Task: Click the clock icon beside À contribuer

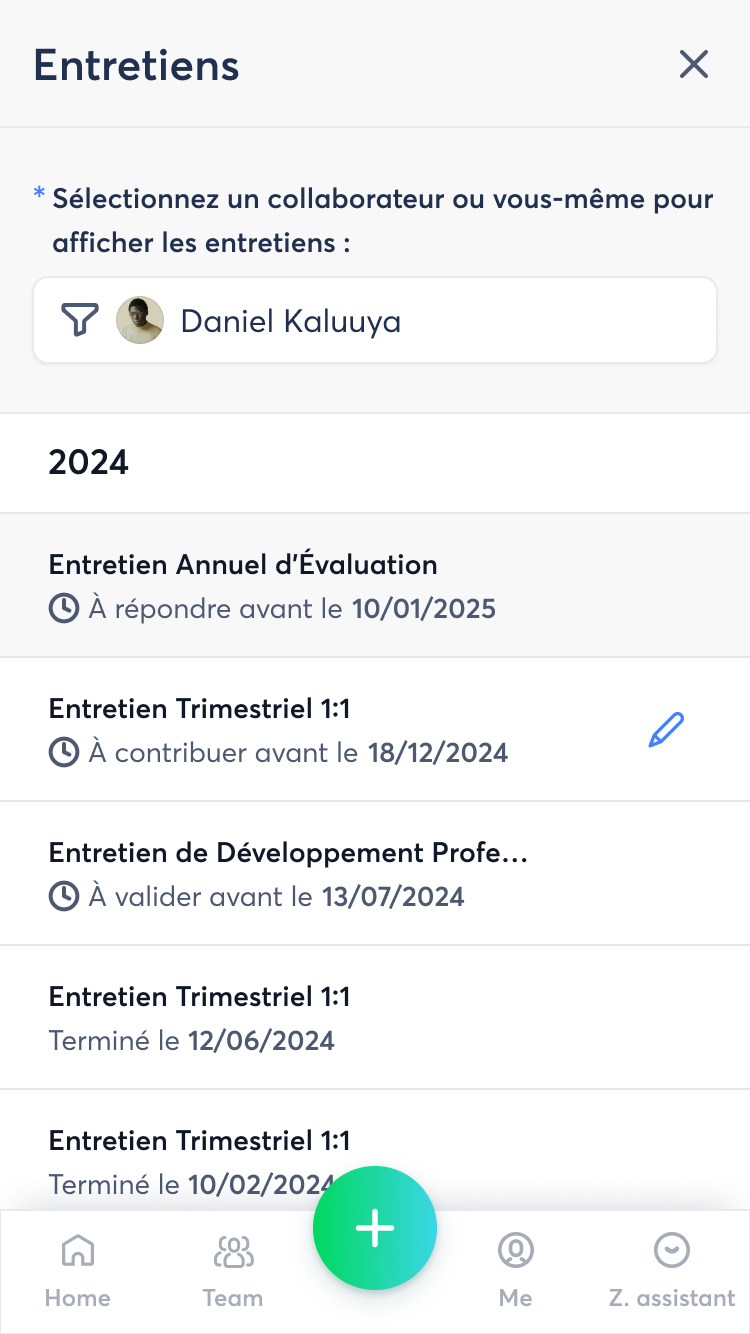Action: (64, 753)
